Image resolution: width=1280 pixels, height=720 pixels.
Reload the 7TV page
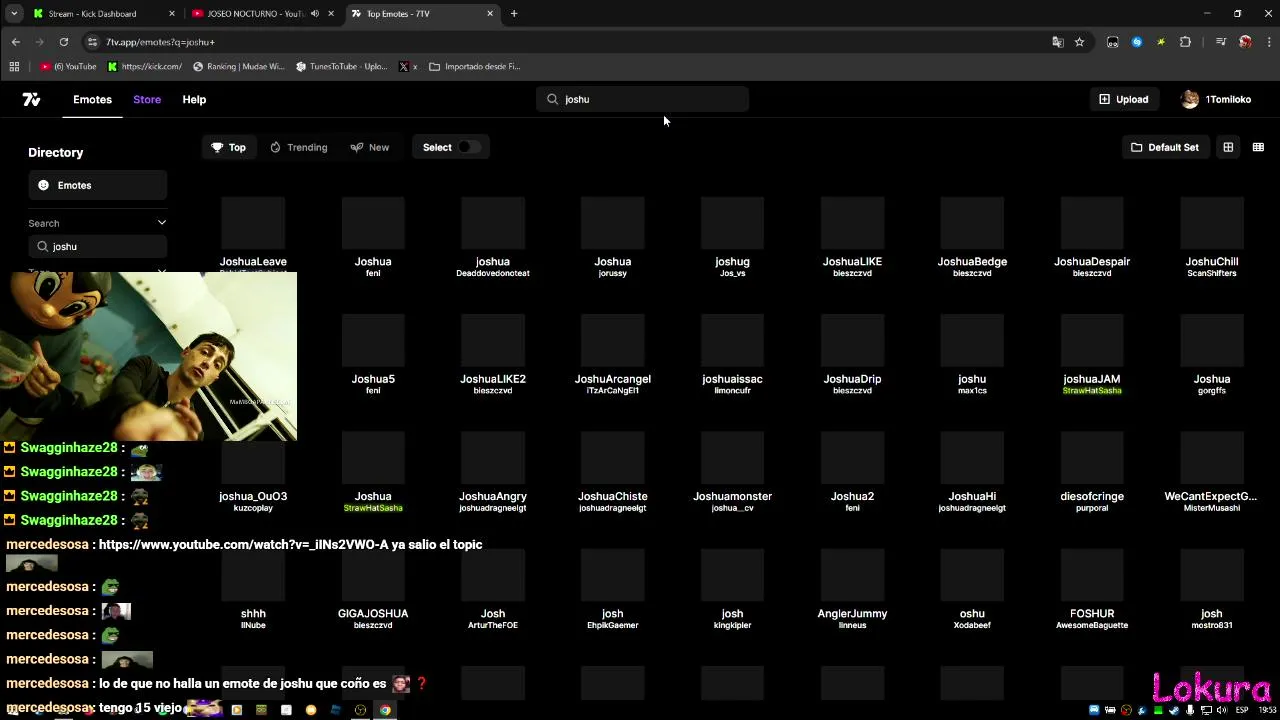[64, 42]
